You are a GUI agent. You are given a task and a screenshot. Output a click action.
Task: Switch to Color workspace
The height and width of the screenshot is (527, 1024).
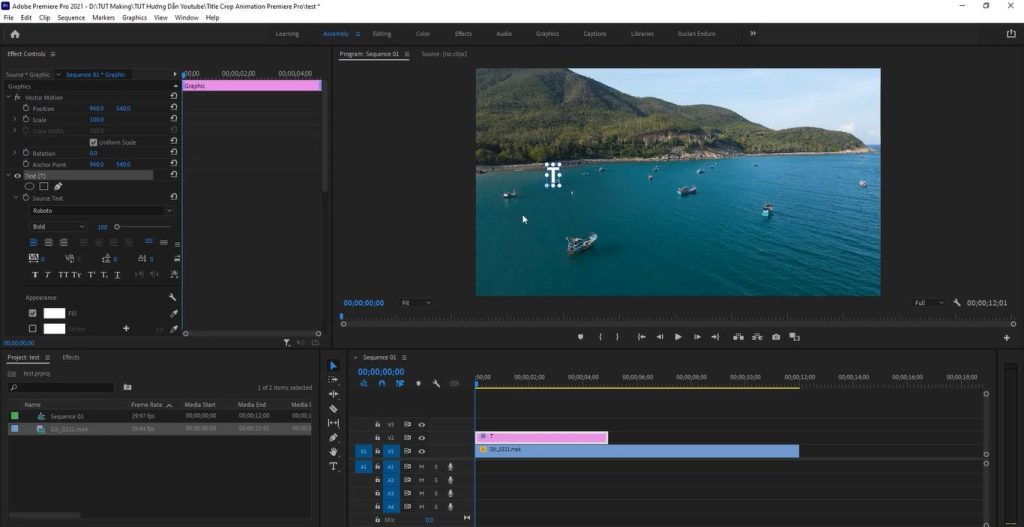click(423, 34)
